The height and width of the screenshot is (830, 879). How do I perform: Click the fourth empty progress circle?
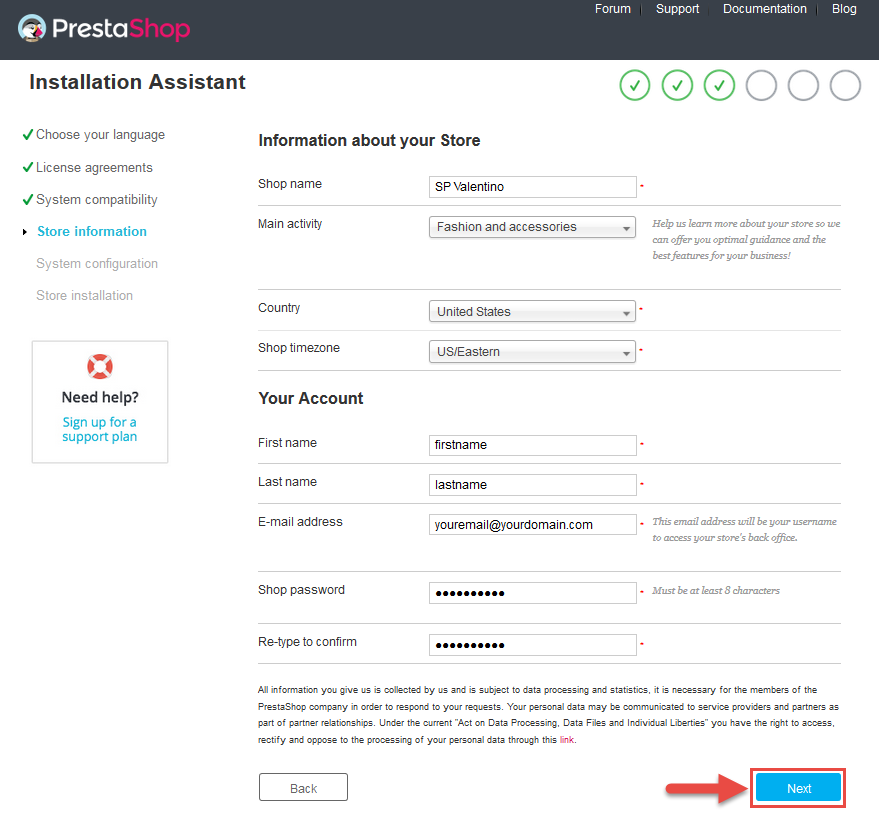click(x=761, y=86)
